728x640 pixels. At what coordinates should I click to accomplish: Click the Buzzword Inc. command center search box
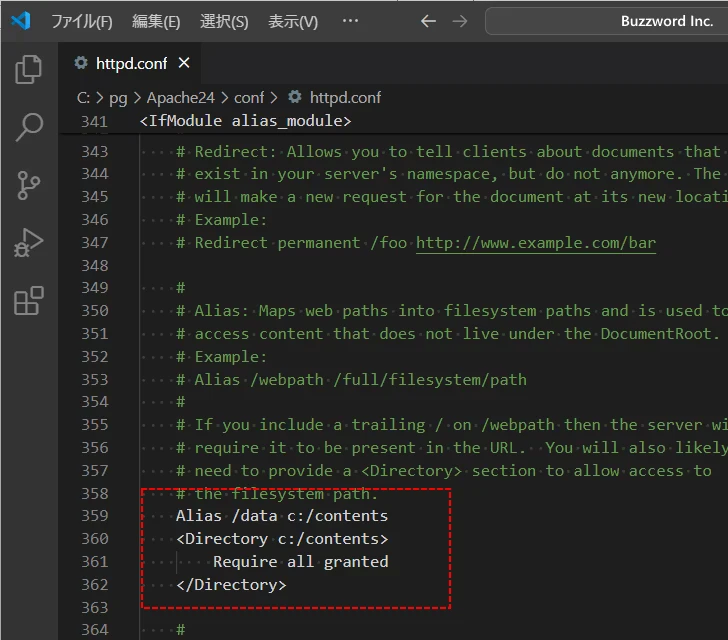pyautogui.click(x=606, y=21)
